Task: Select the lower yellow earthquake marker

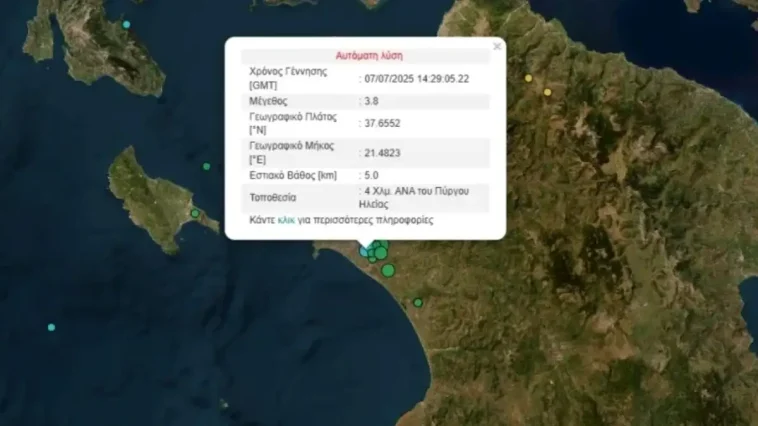Action: pyautogui.click(x=547, y=92)
